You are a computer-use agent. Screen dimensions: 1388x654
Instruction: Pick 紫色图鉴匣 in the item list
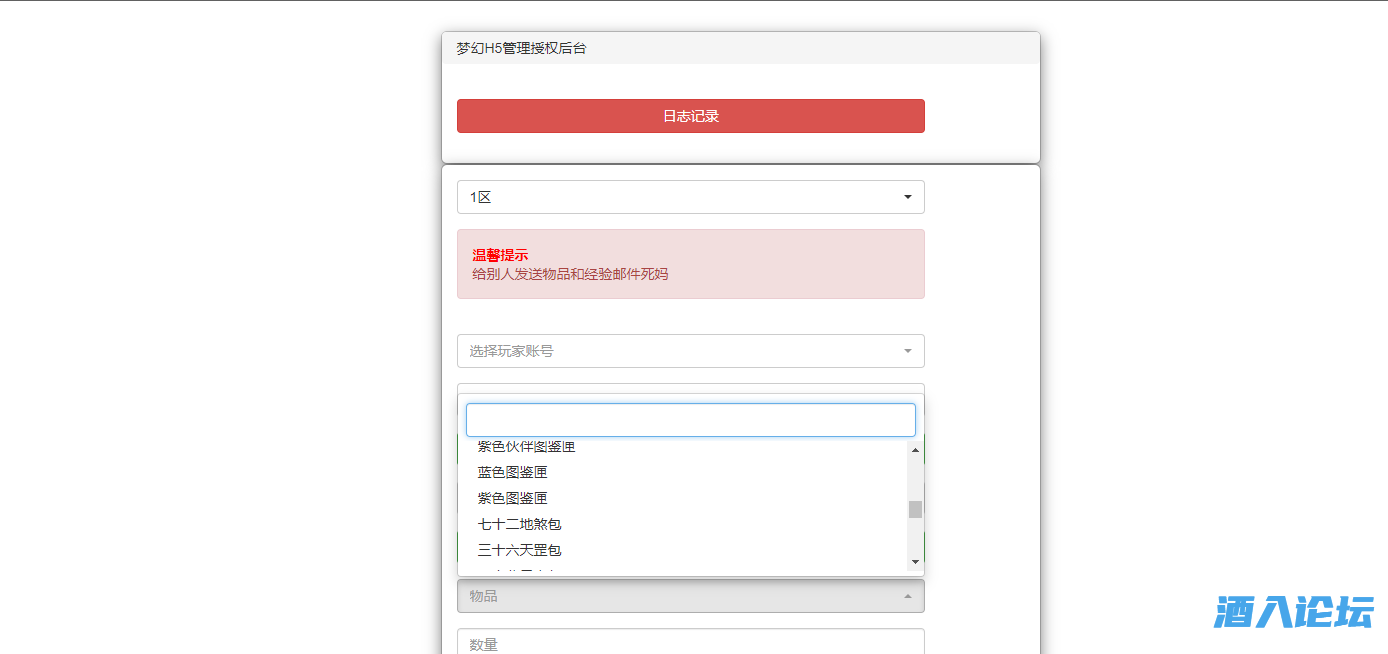(512, 498)
